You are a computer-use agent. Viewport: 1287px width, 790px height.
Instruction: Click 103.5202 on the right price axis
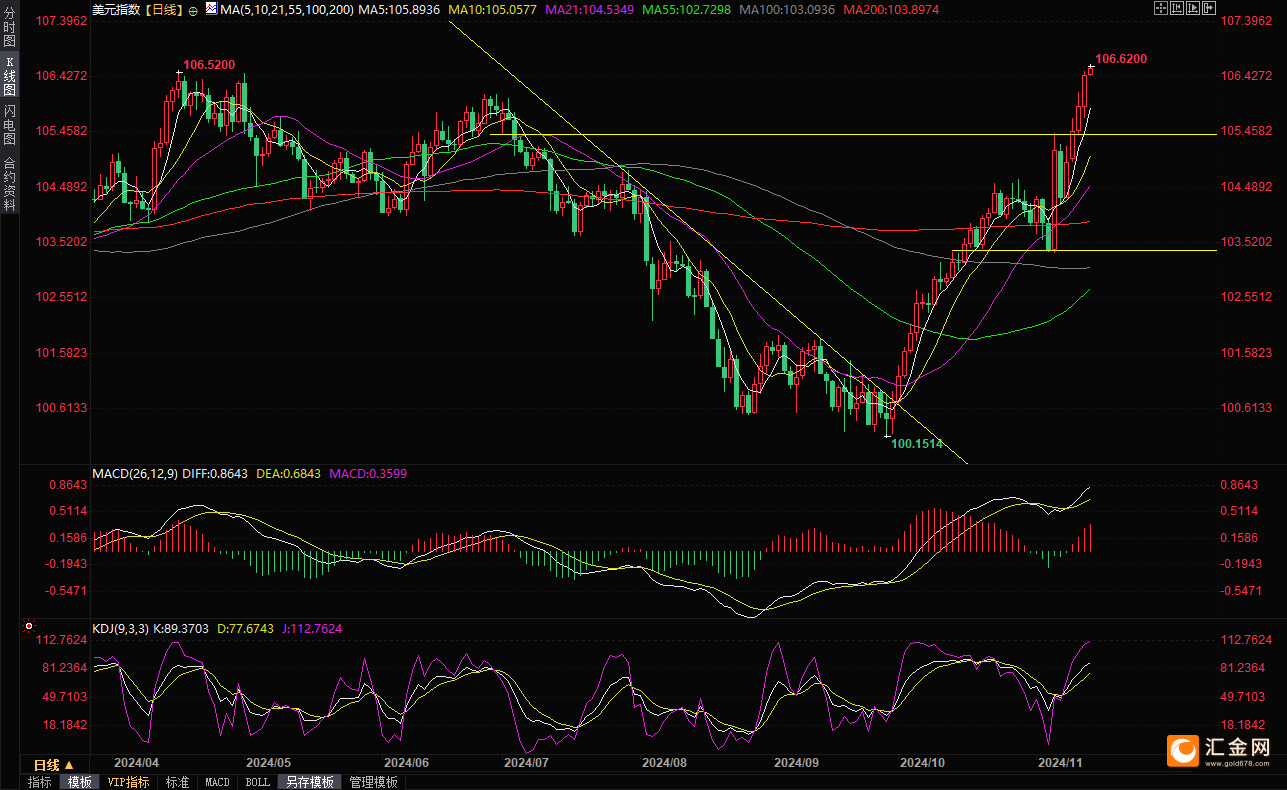[x=1247, y=241]
